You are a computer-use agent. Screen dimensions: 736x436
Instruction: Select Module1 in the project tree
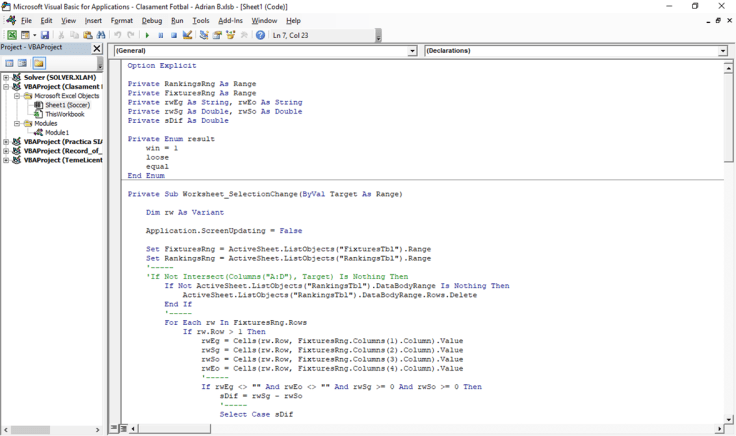click(56, 132)
